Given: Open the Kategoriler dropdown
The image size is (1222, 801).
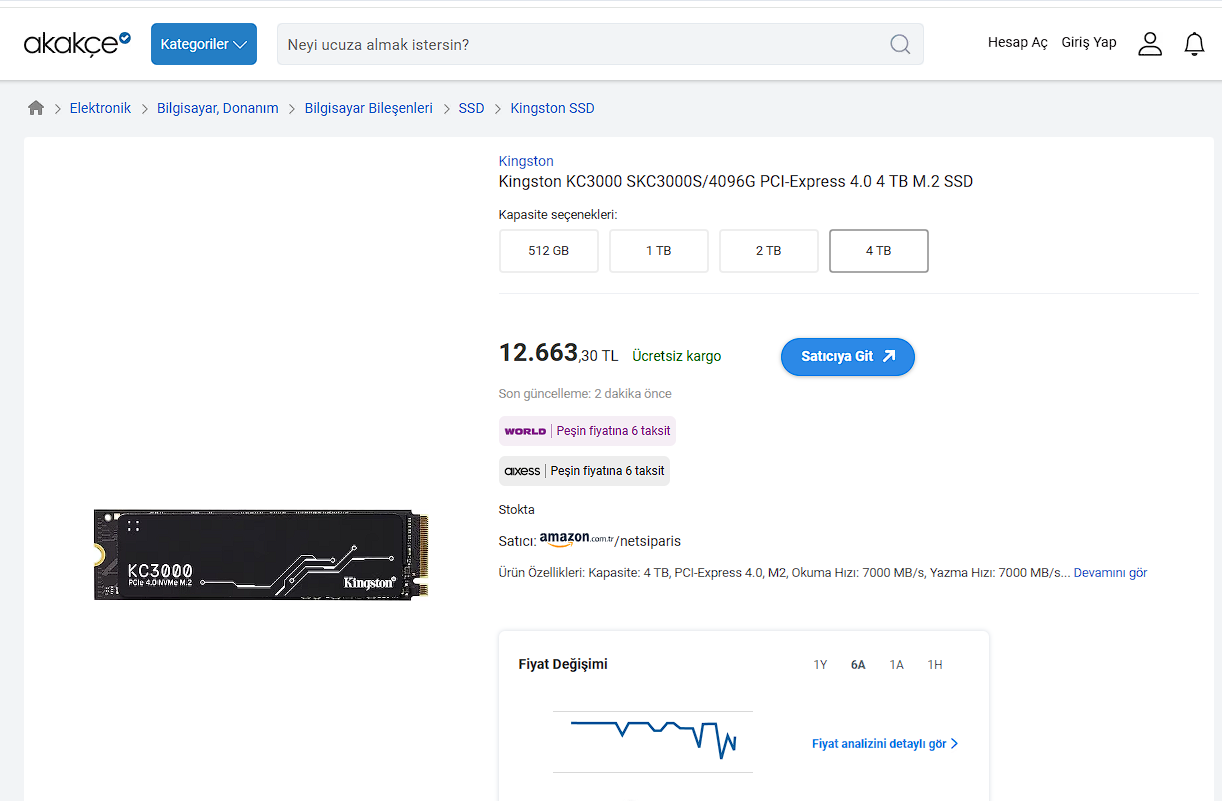Looking at the screenshot, I should (x=204, y=44).
